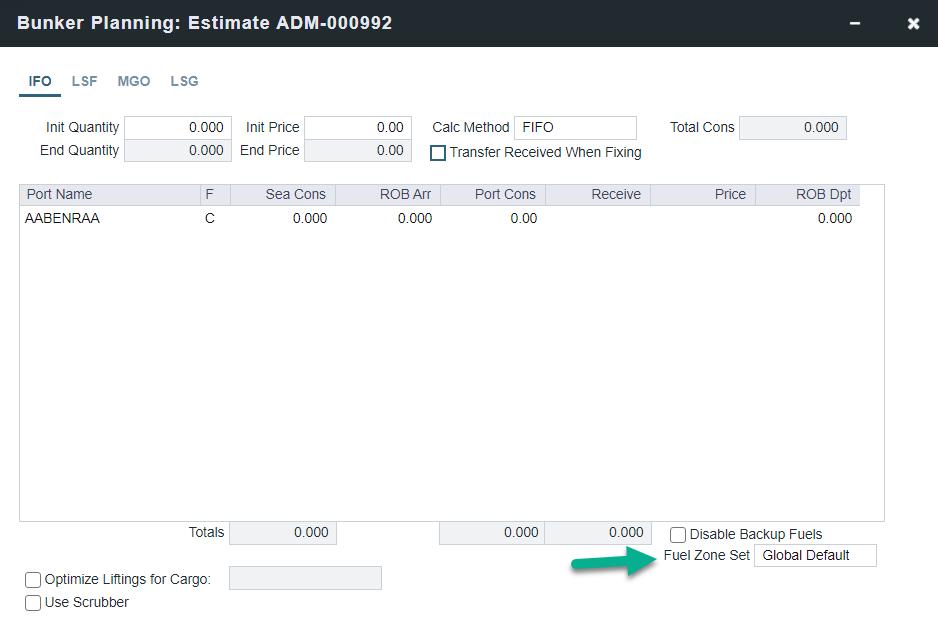
Task: Go to the LSG tab
Action: [x=184, y=81]
